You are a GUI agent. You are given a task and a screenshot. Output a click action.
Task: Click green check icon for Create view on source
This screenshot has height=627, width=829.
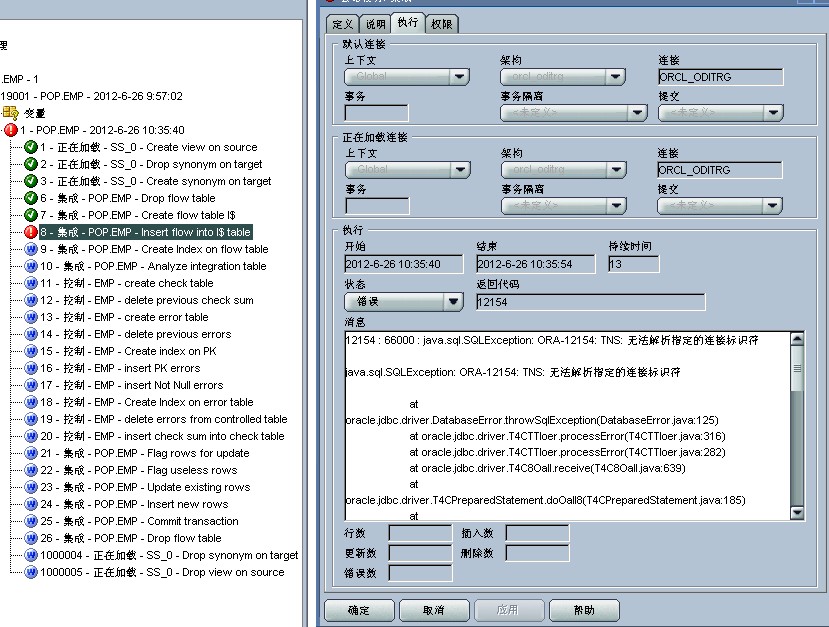click(31, 147)
